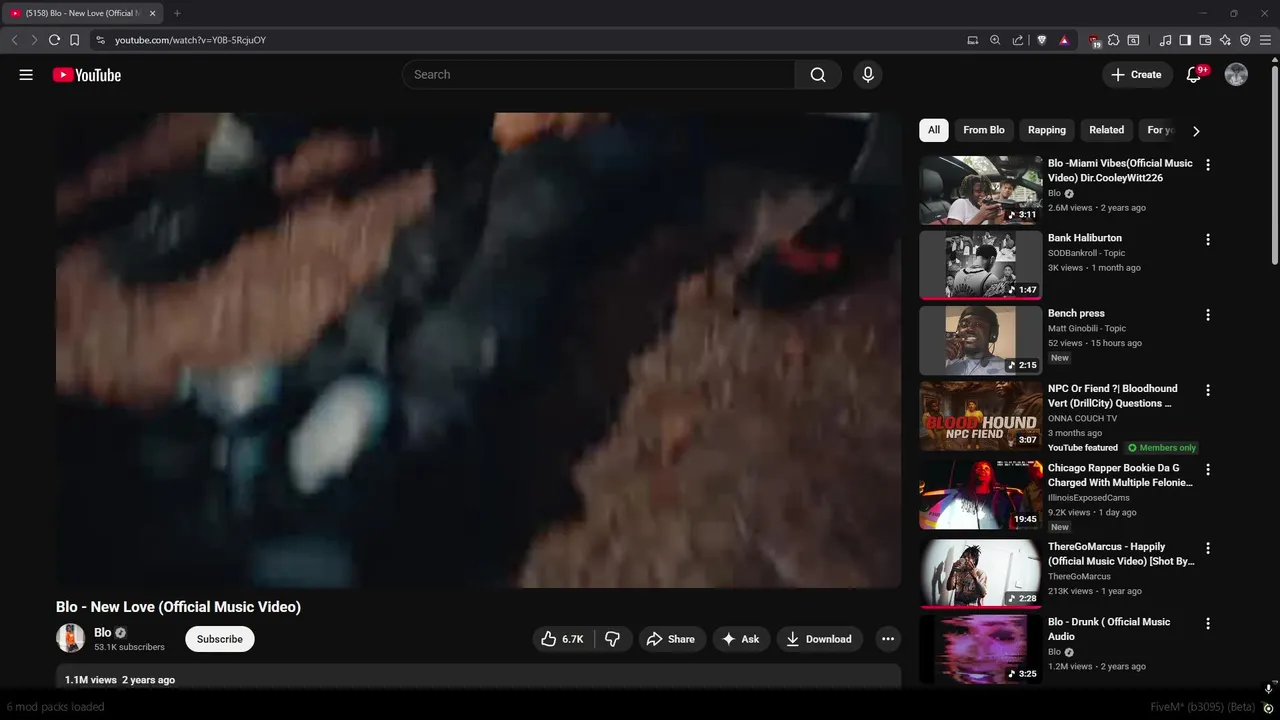This screenshot has width=1280, height=720.
Task: Open options for ThereGoMarcus - Happily video
Action: point(1208,548)
